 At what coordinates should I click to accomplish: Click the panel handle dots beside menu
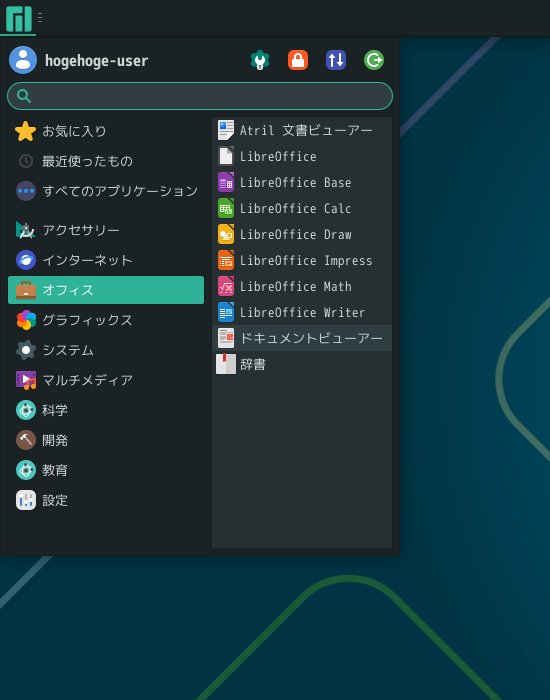40,17
